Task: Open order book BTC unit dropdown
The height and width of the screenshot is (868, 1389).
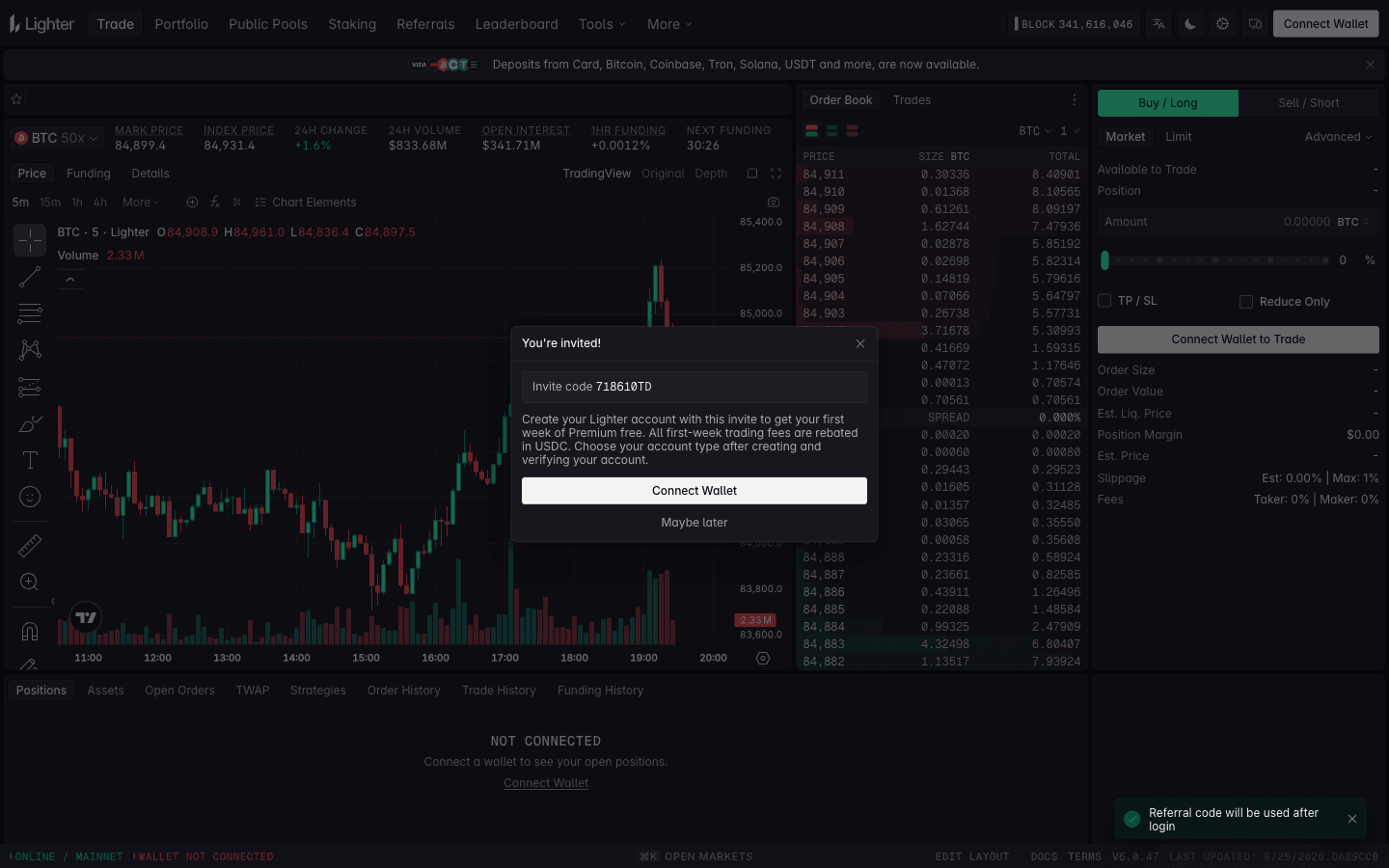Action: [1035, 131]
